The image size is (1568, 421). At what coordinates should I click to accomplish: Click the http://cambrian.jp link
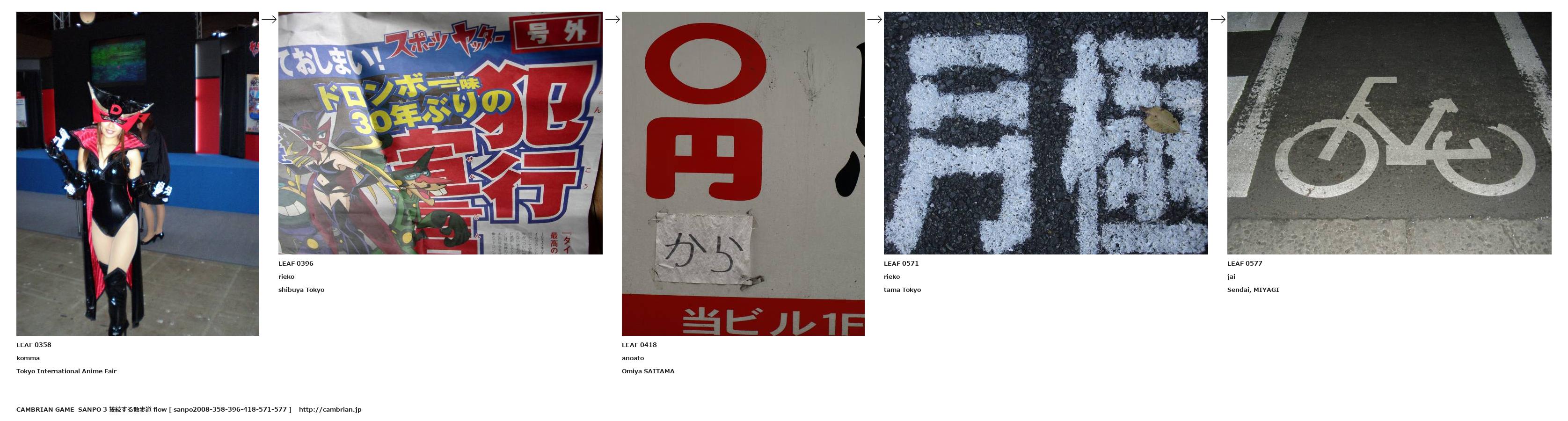click(330, 409)
